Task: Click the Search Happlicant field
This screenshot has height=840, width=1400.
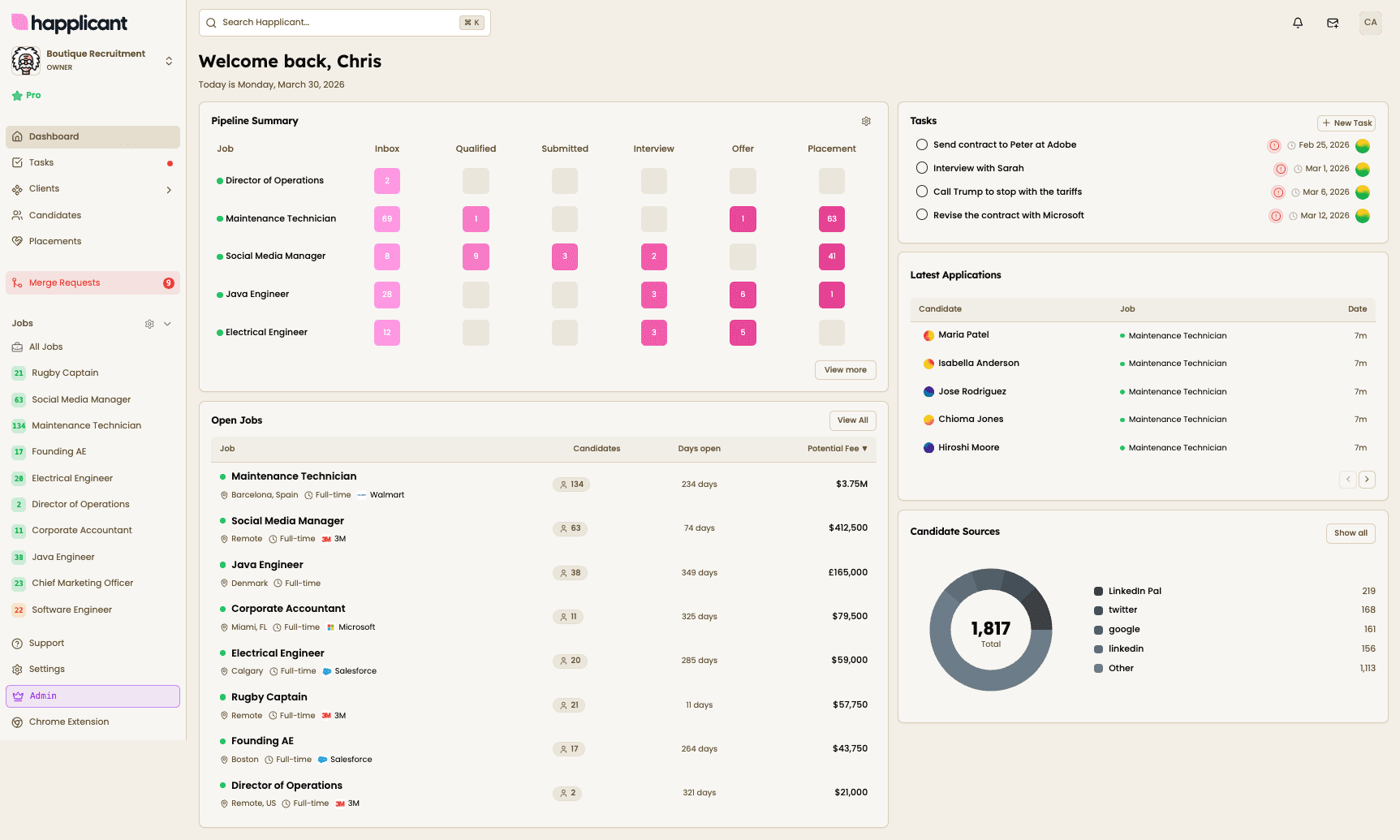Action: [345, 23]
